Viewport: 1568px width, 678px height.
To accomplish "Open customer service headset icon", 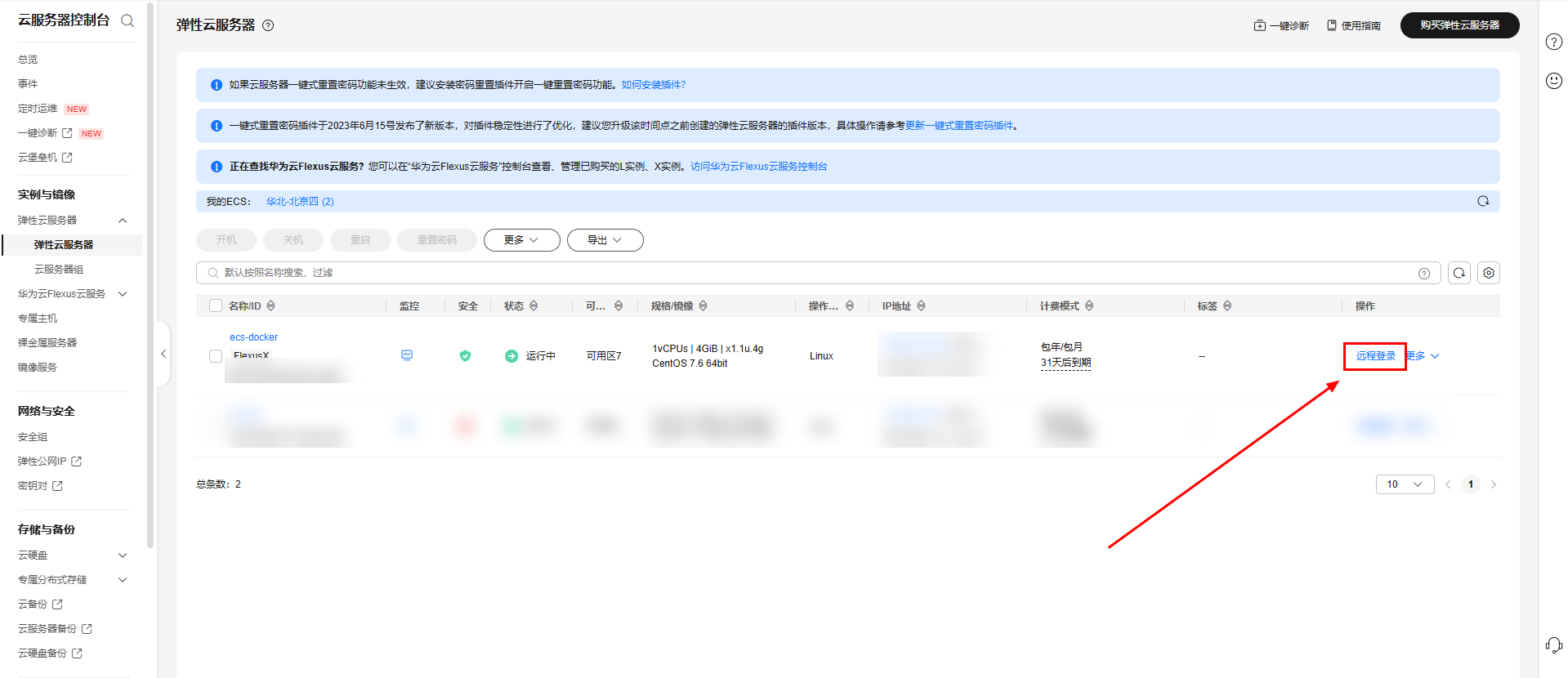I will 1553,645.
